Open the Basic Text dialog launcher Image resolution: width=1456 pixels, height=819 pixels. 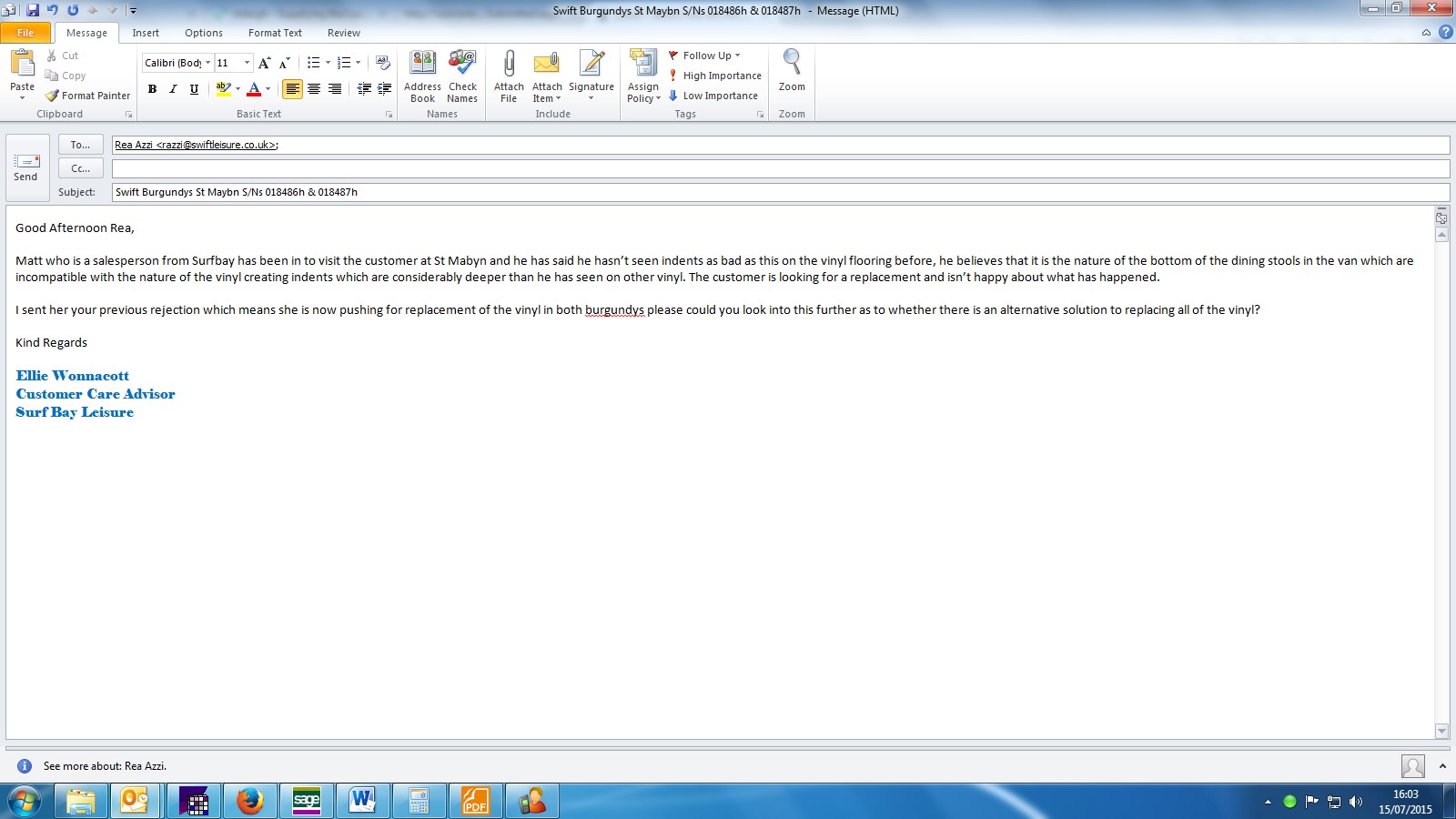(389, 115)
